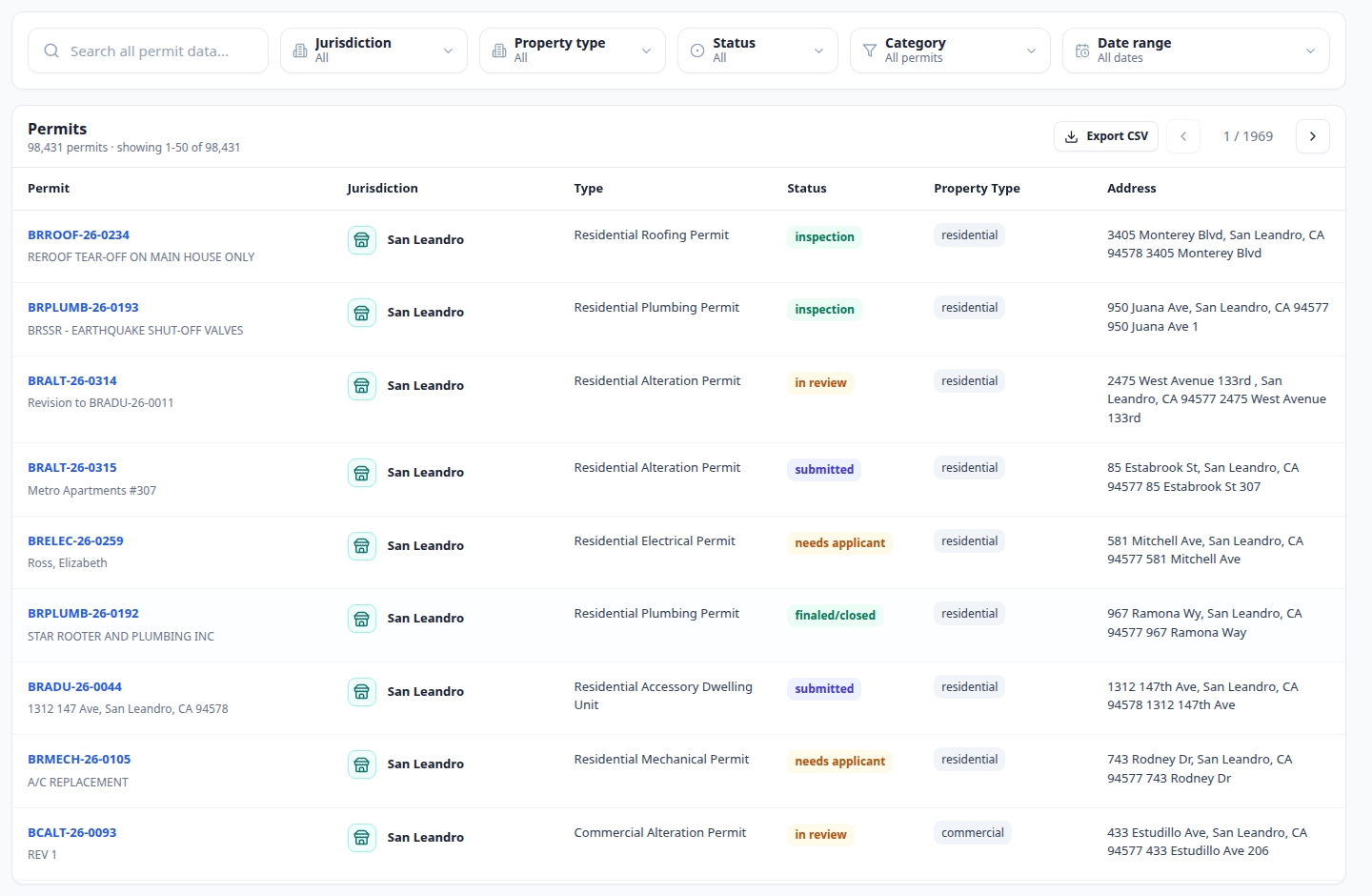The height and width of the screenshot is (896, 1372).
Task: Open the Status filter dropdown
Action: click(757, 51)
